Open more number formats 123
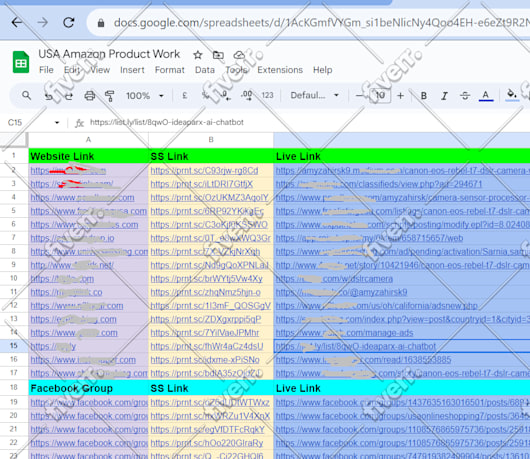Image resolution: width=530 pixels, height=459 pixels. (x=267, y=96)
